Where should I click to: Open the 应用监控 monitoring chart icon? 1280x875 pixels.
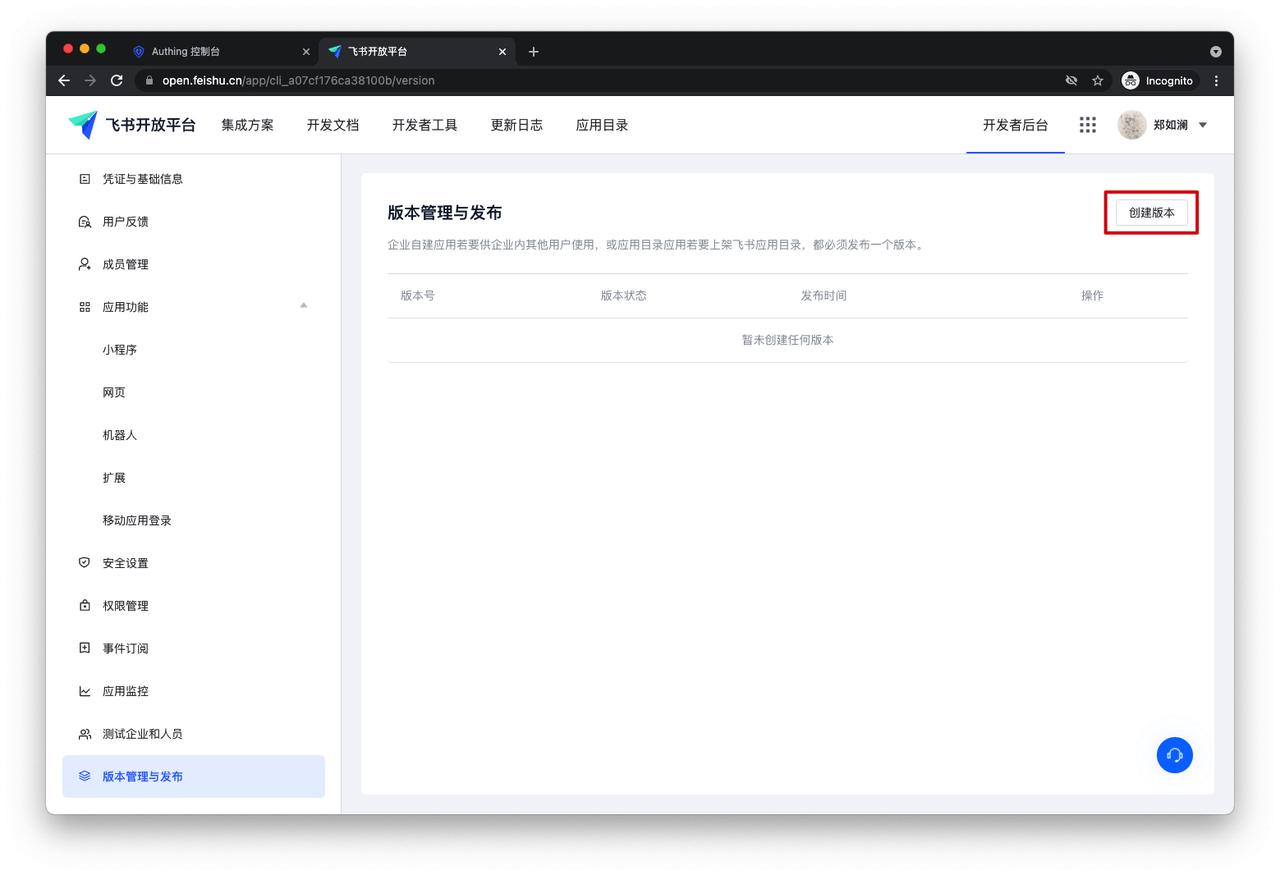tap(84, 690)
